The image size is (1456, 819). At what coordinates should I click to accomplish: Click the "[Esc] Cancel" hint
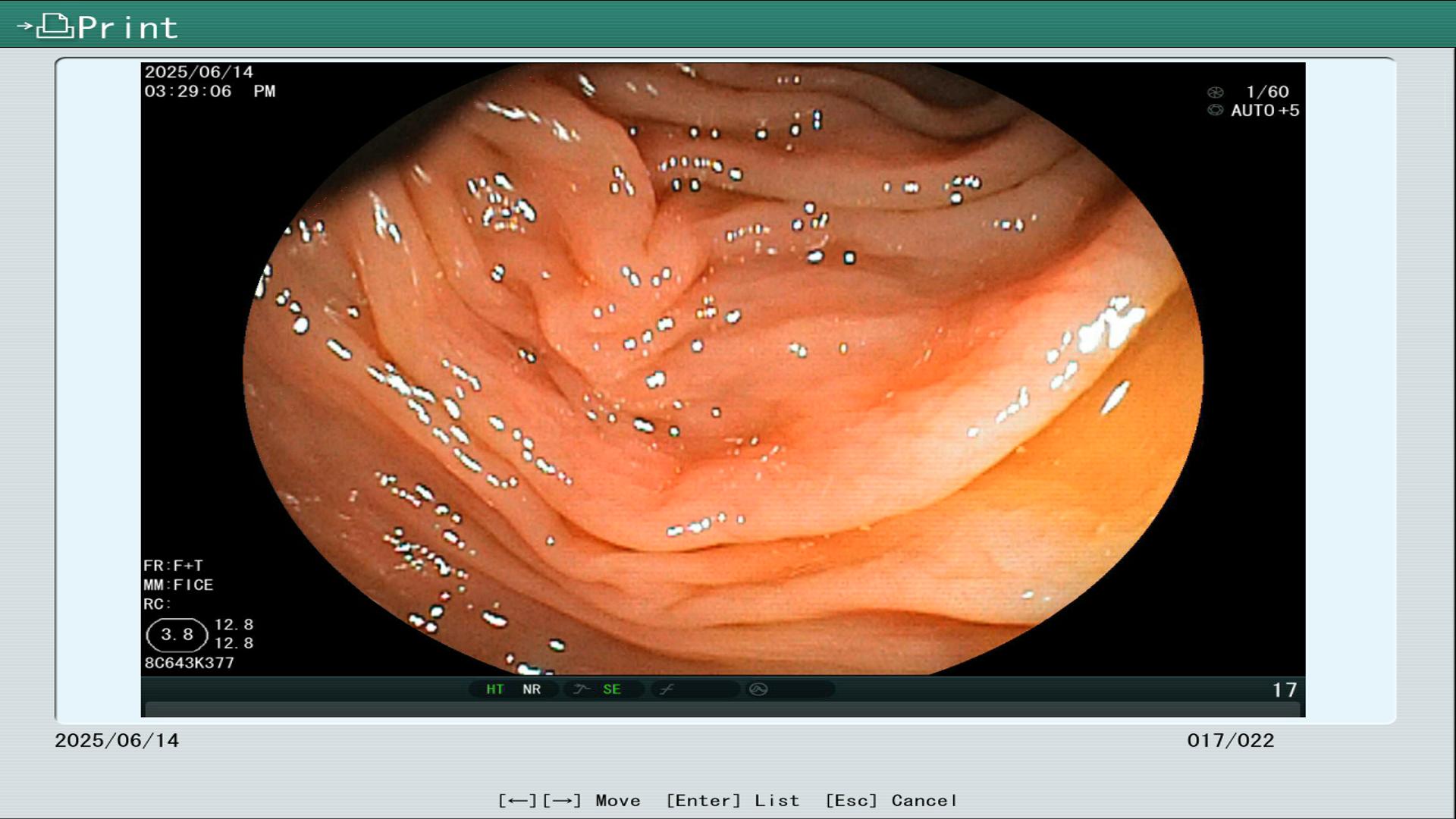pos(891,801)
